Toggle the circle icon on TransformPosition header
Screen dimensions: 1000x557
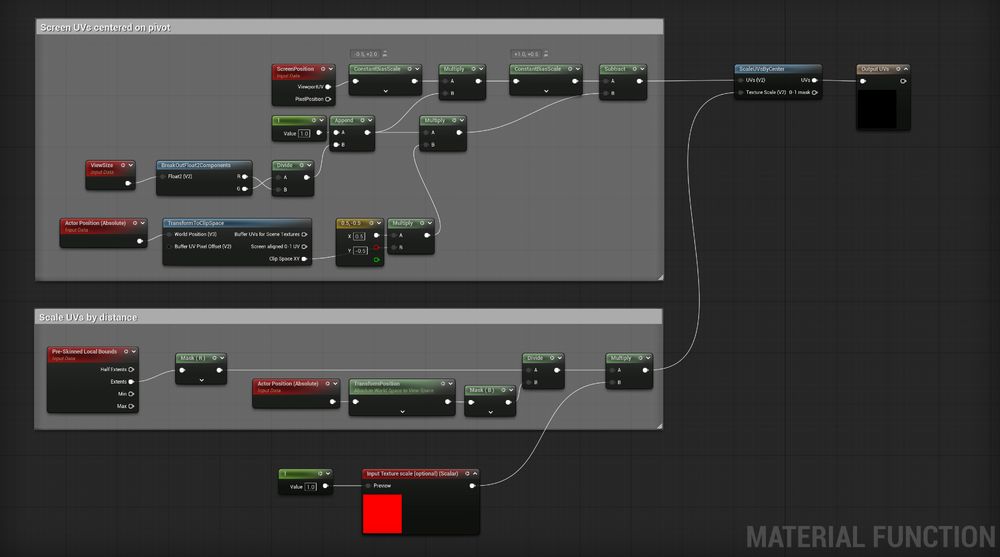443,384
